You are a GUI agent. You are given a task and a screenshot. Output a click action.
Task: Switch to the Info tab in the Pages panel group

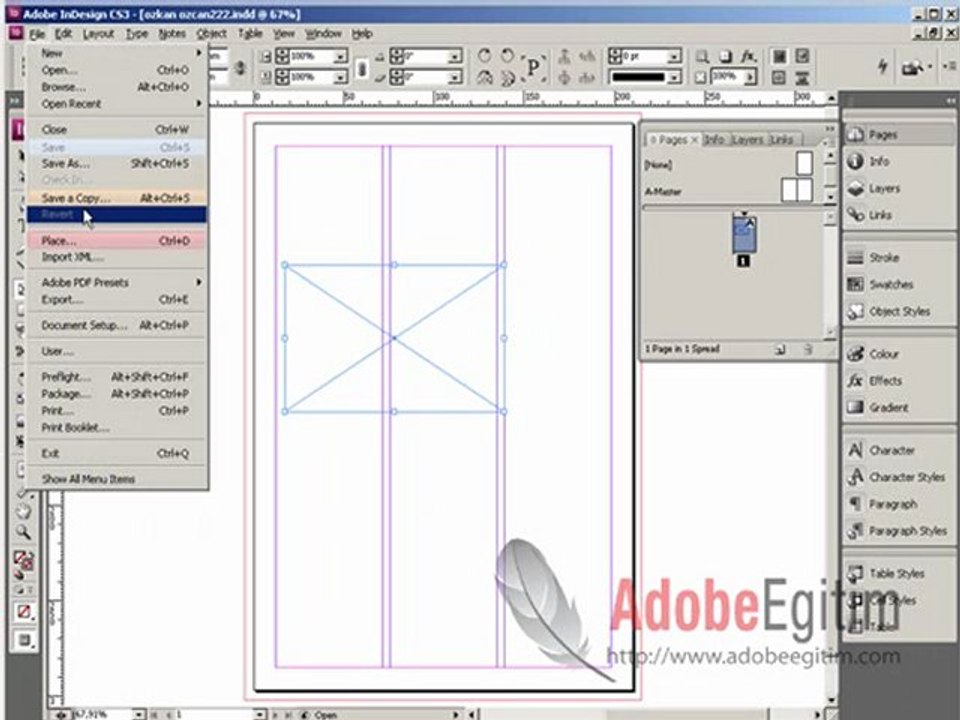tap(714, 140)
